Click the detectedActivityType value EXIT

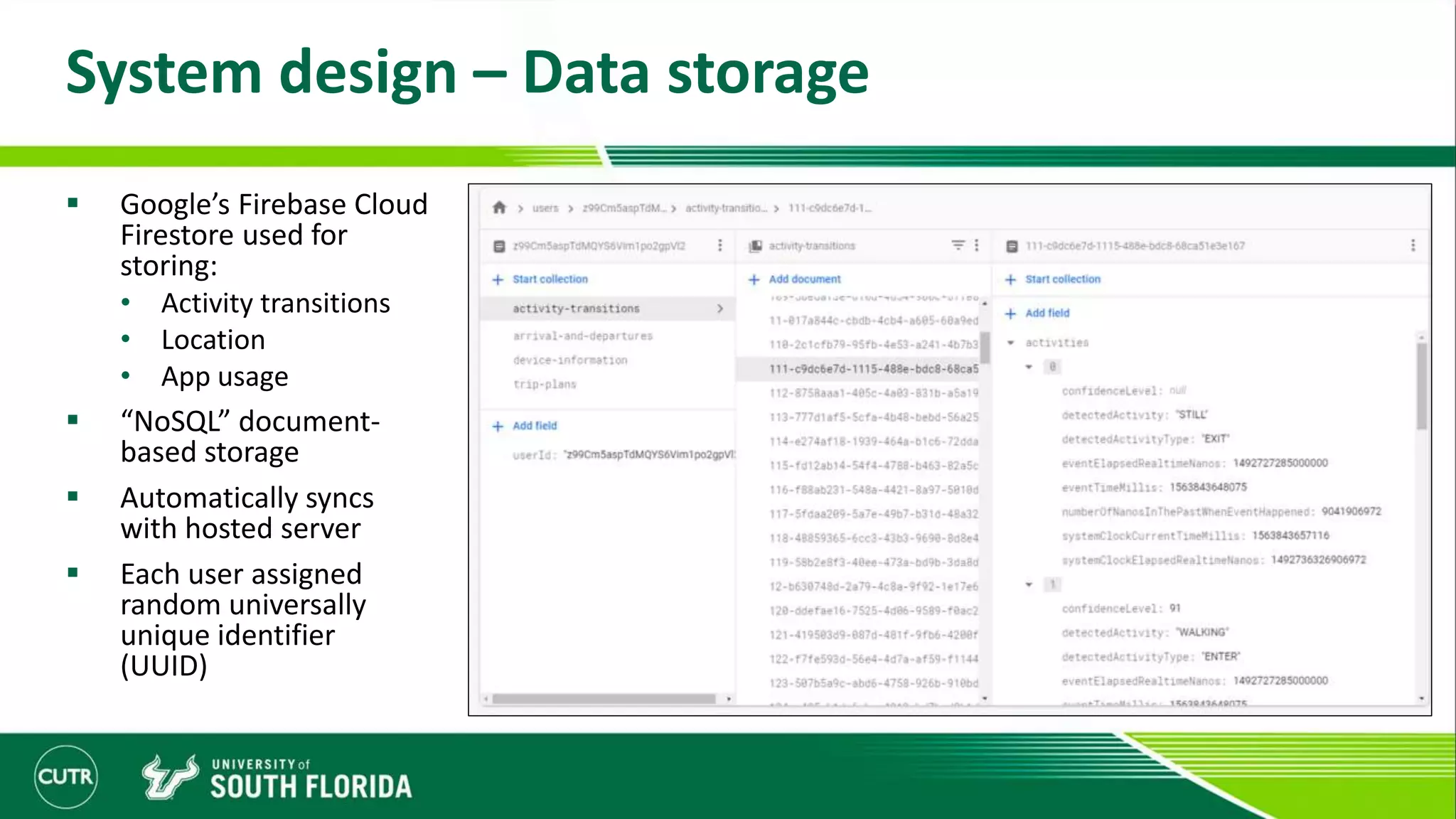click(1215, 439)
